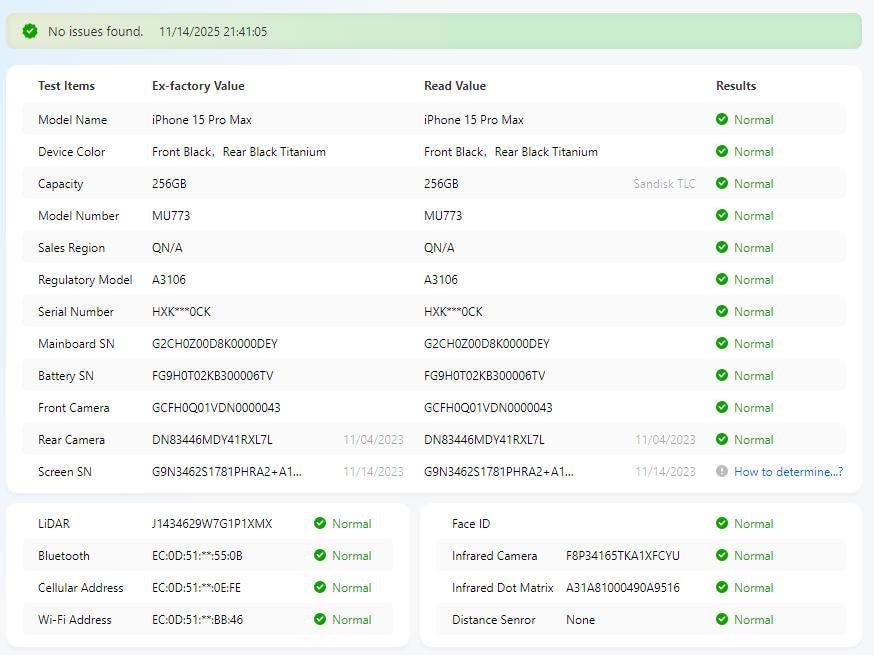The height and width of the screenshot is (655, 874).
Task: Select the Mainboard SN read value G2CH0Z00D8K0000DEY
Action: pos(486,344)
